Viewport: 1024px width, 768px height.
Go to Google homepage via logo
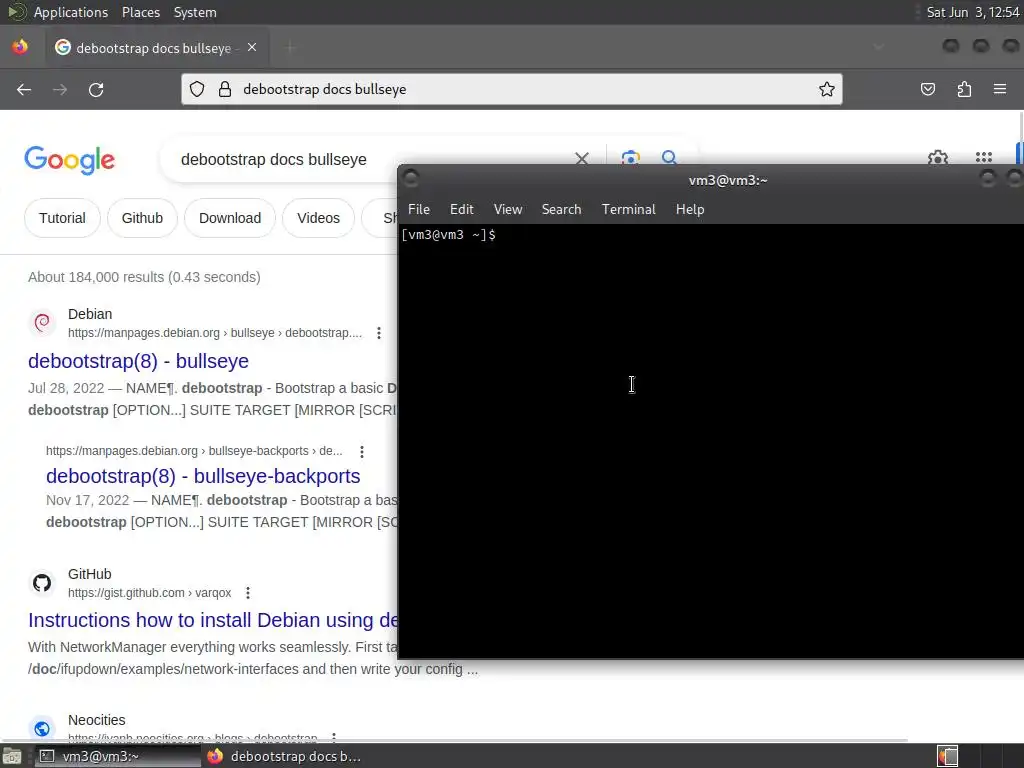(x=70, y=160)
